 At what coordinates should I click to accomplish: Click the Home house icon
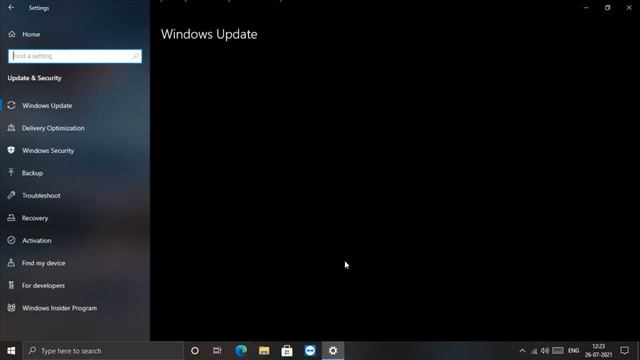(x=12, y=34)
